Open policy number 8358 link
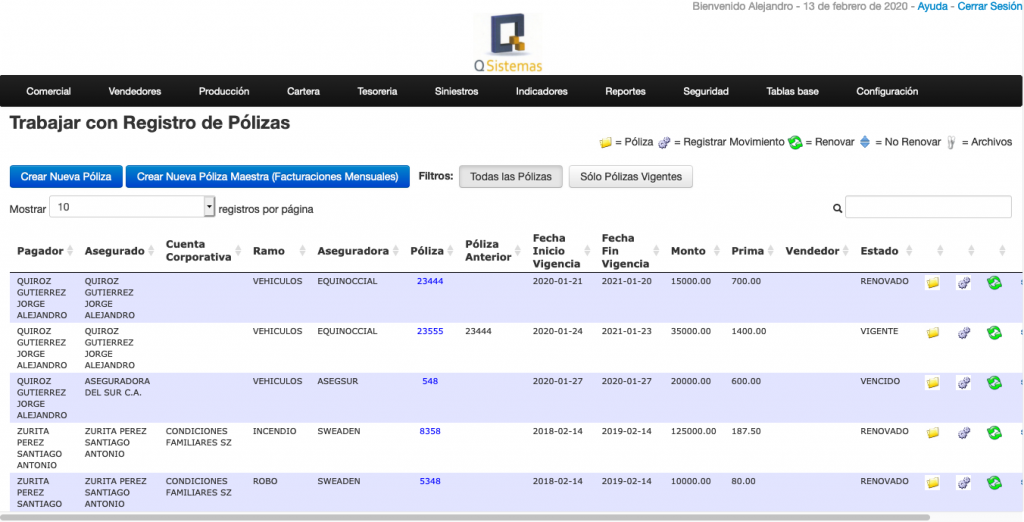The height and width of the screenshot is (522, 1024). (430, 431)
